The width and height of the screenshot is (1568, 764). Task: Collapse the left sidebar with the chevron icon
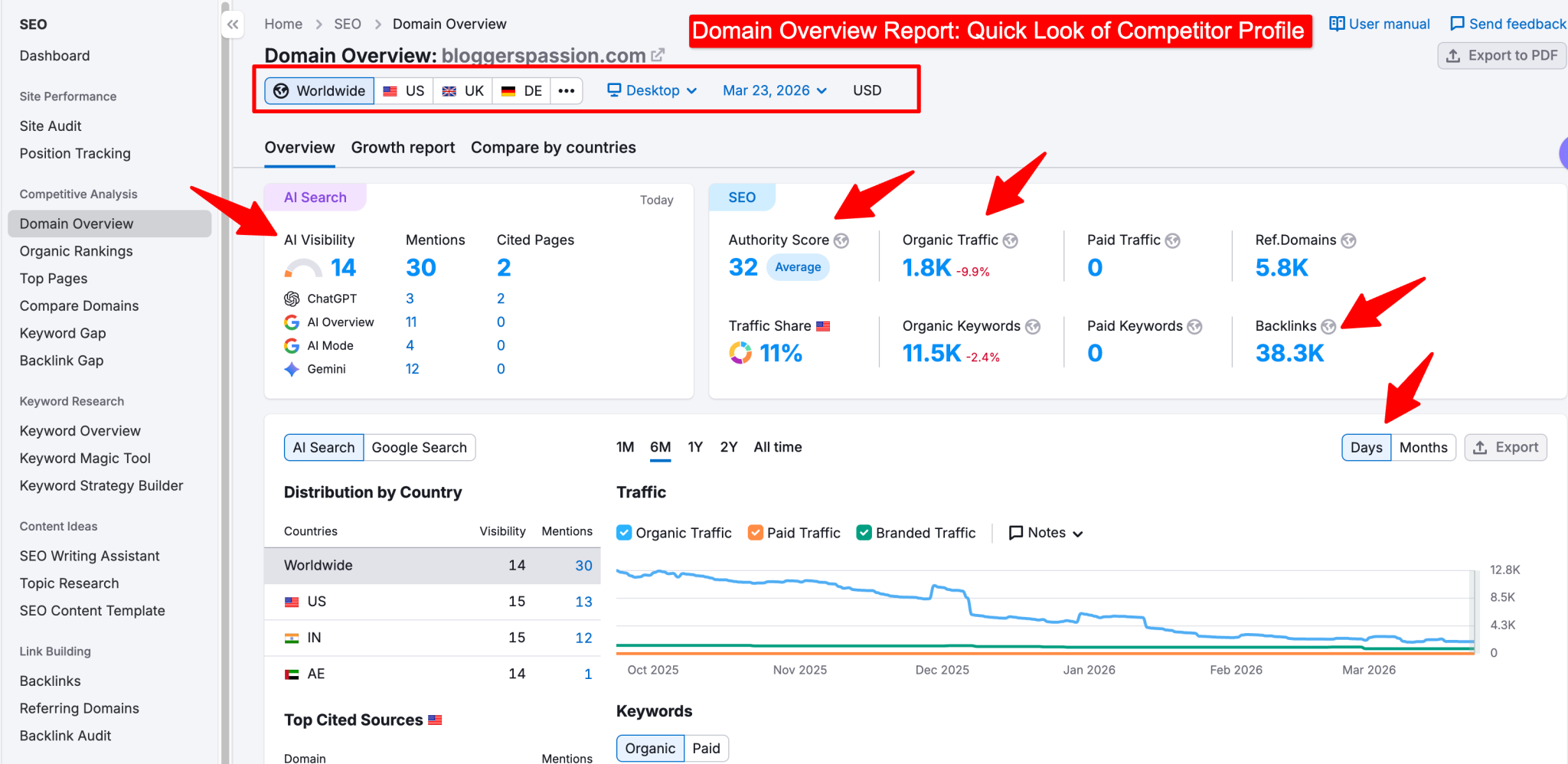coord(233,24)
